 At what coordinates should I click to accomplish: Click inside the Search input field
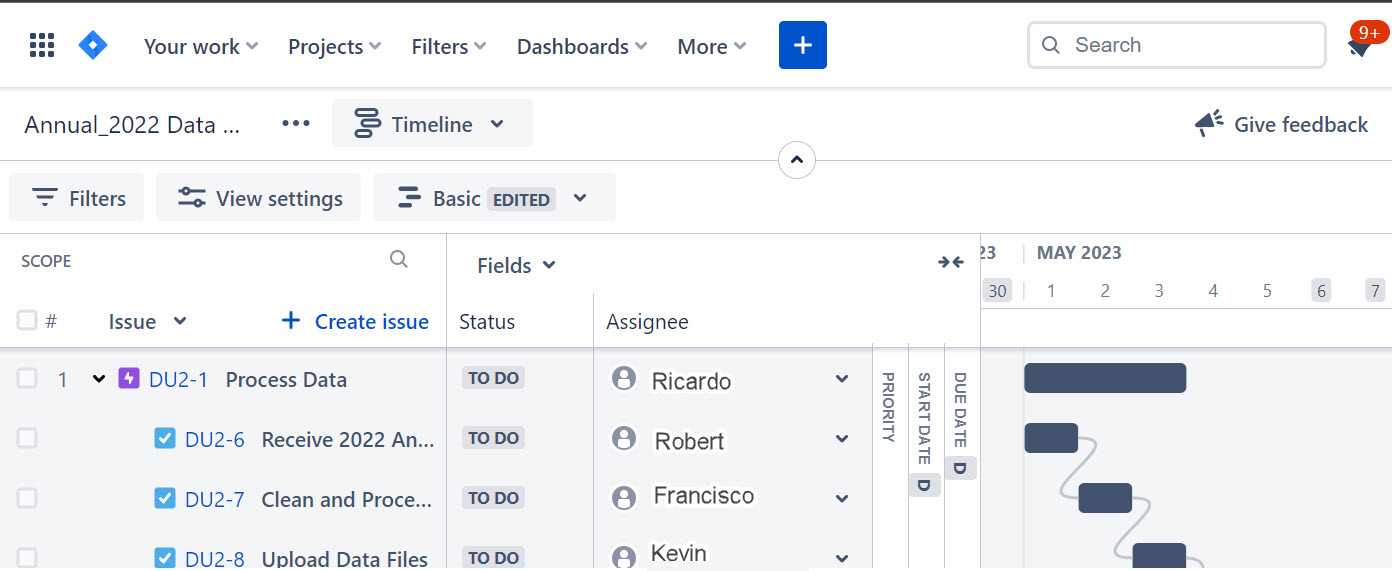point(1177,45)
